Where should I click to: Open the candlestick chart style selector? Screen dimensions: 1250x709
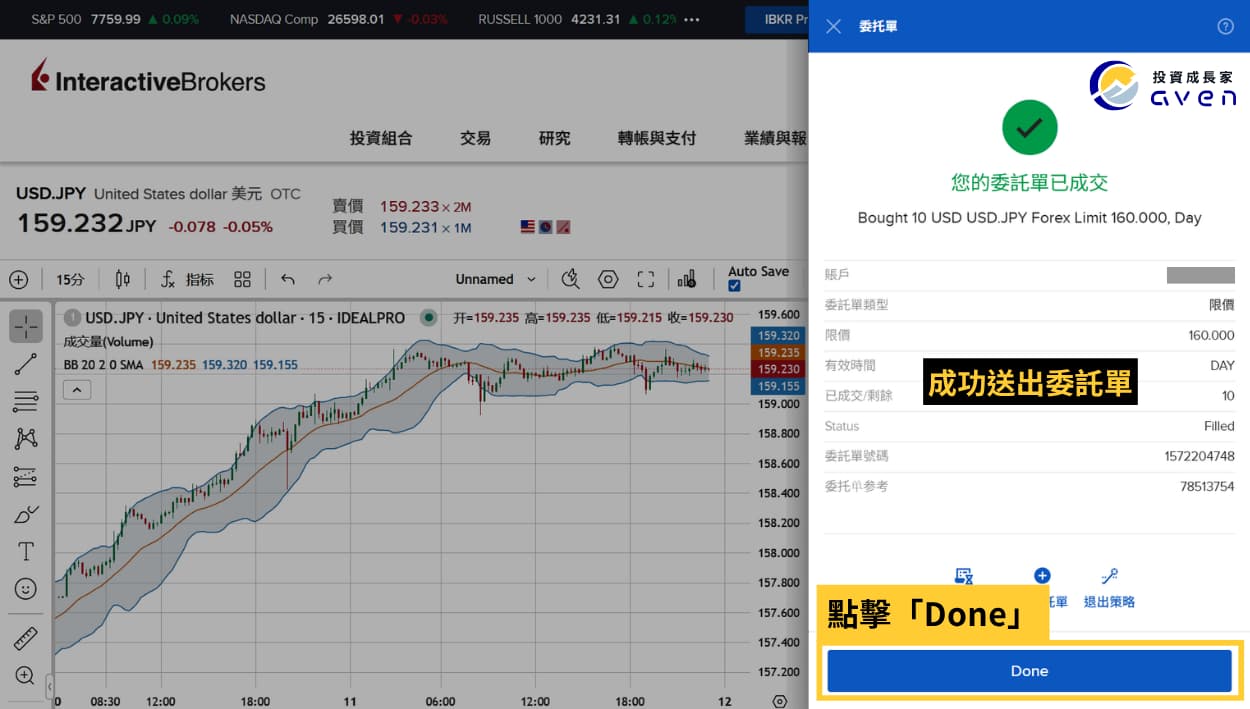123,280
